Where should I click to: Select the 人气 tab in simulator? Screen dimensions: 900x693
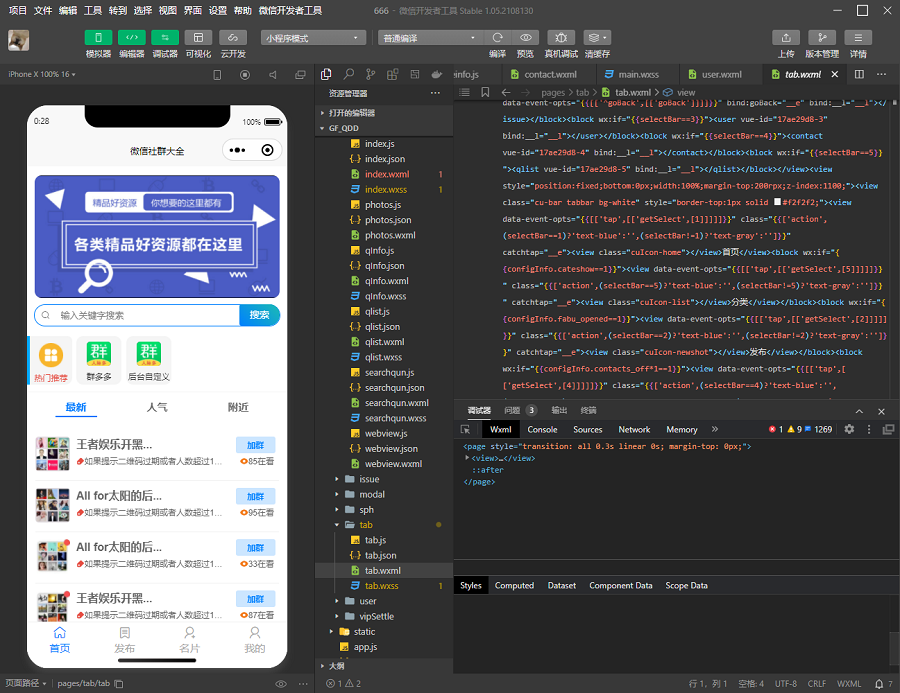pos(157,407)
